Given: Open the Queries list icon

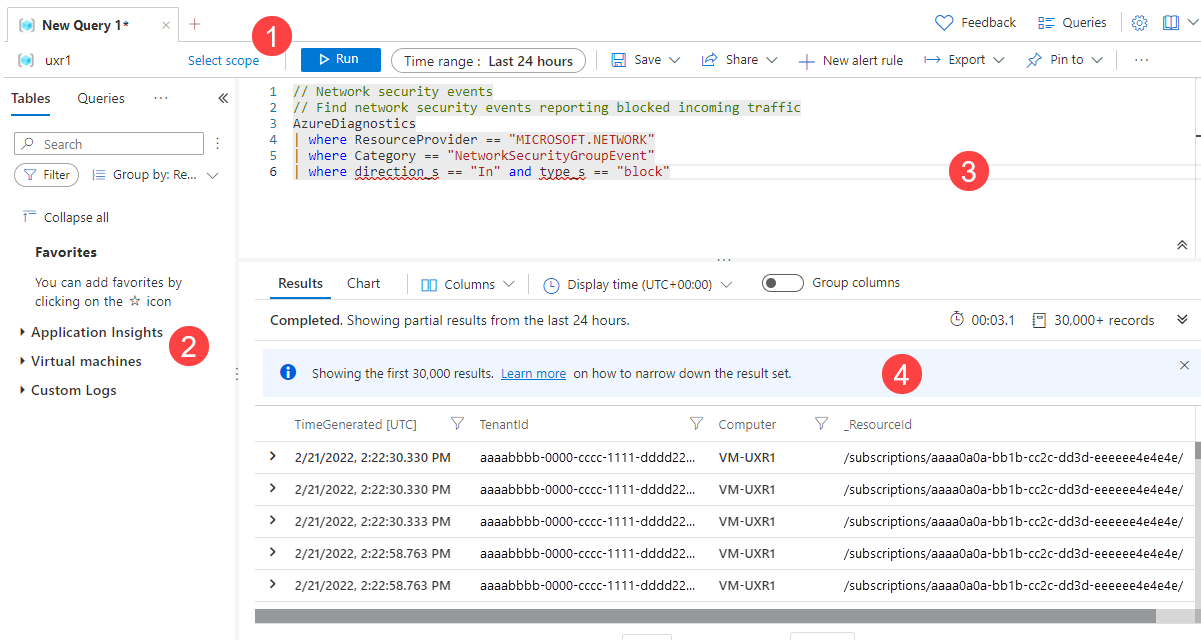Looking at the screenshot, I should pos(1047,23).
